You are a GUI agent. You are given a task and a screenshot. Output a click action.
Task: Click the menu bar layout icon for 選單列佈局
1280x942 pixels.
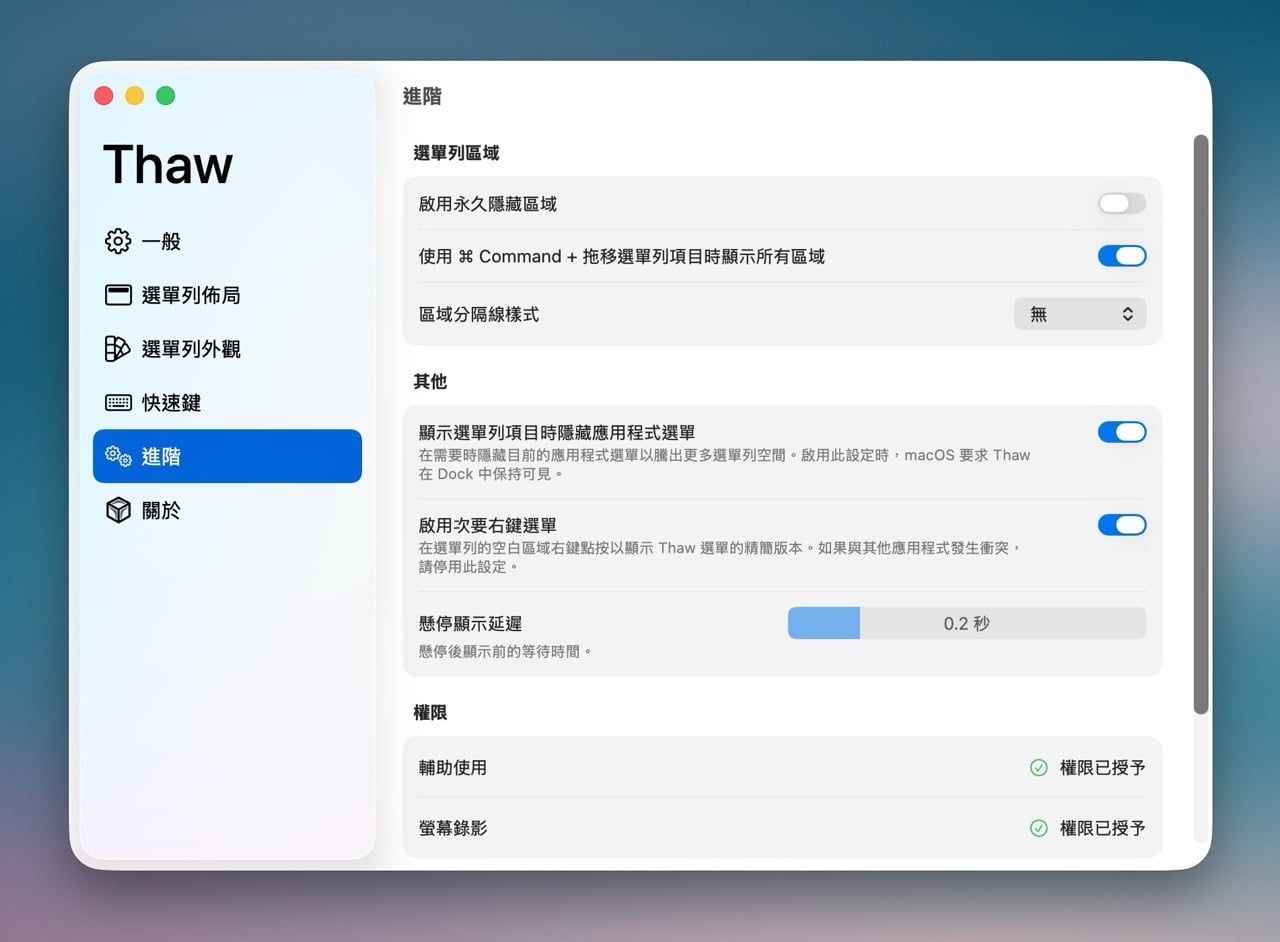pos(118,295)
